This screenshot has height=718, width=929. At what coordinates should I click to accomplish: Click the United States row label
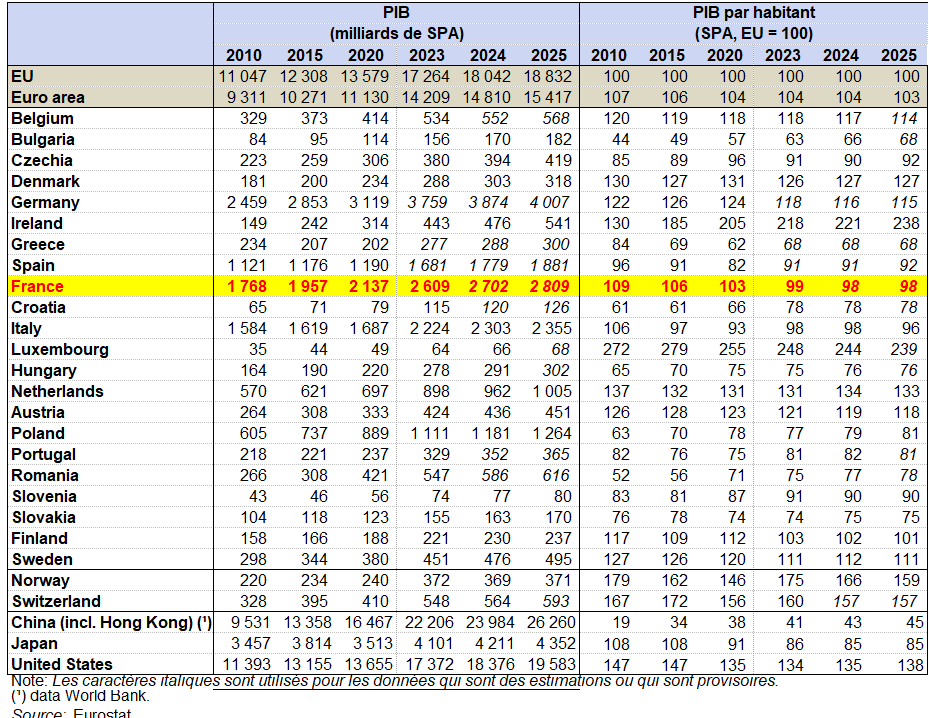click(62, 665)
